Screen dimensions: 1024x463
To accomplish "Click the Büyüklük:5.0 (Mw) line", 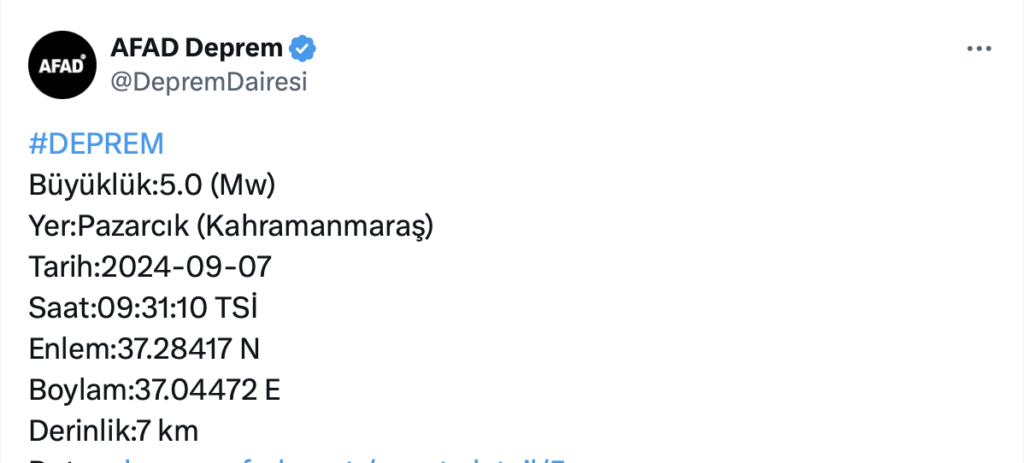I will [152, 185].
